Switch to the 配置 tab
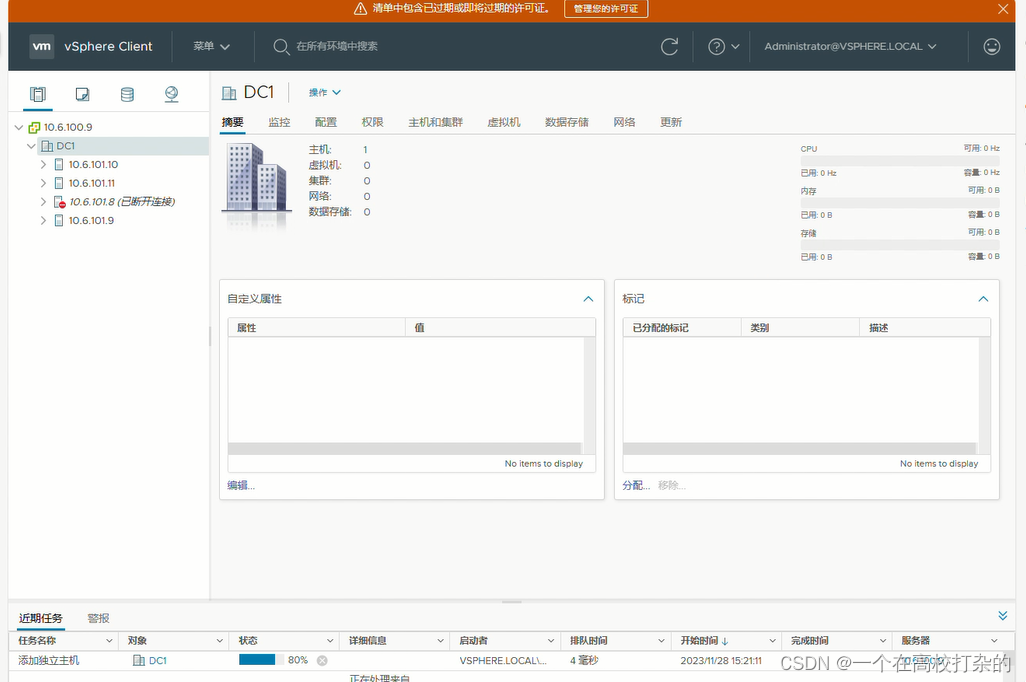The width and height of the screenshot is (1026, 682). (326, 122)
